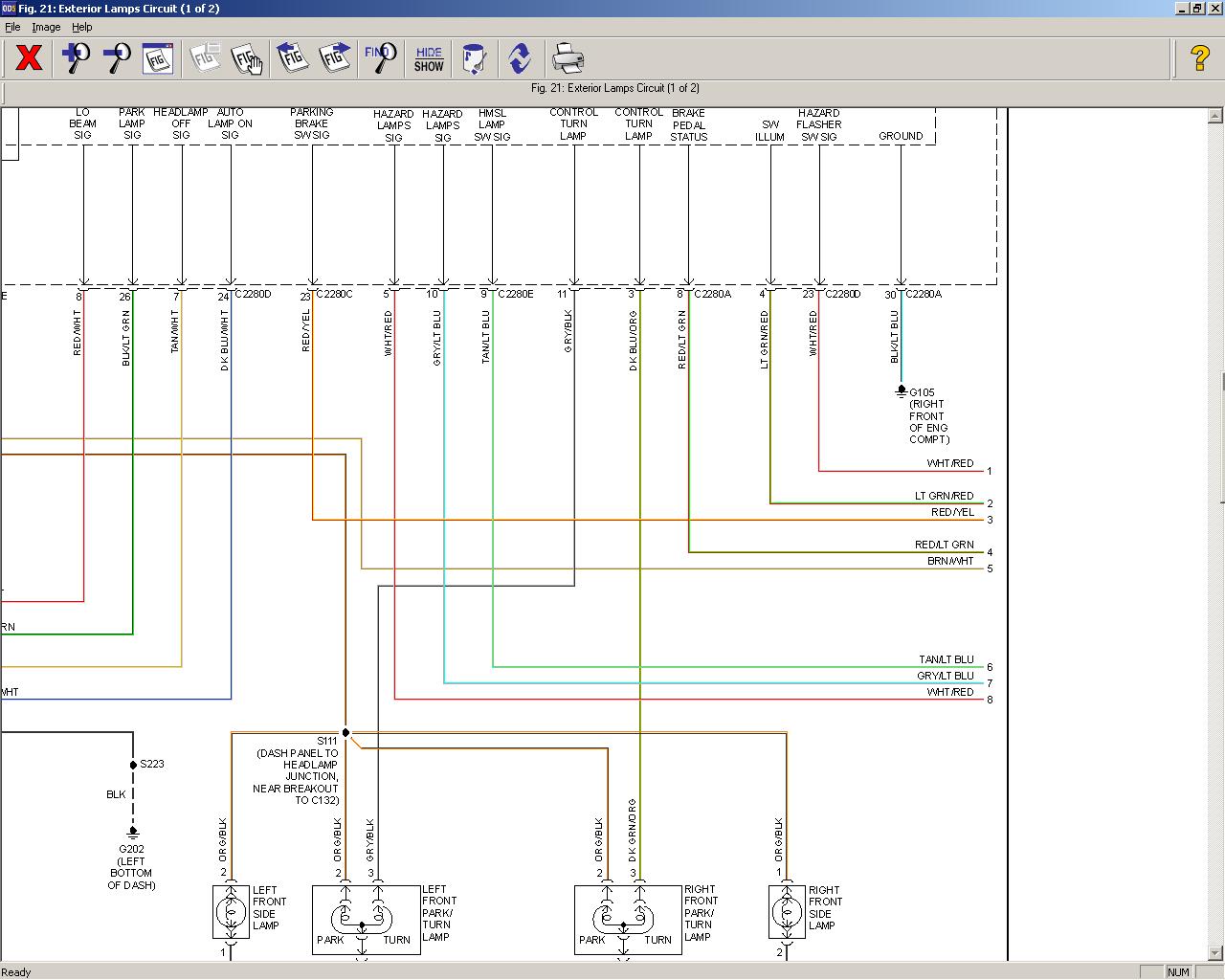Image resolution: width=1225 pixels, height=980 pixels.
Task: Open the Find search tool
Action: tap(380, 58)
